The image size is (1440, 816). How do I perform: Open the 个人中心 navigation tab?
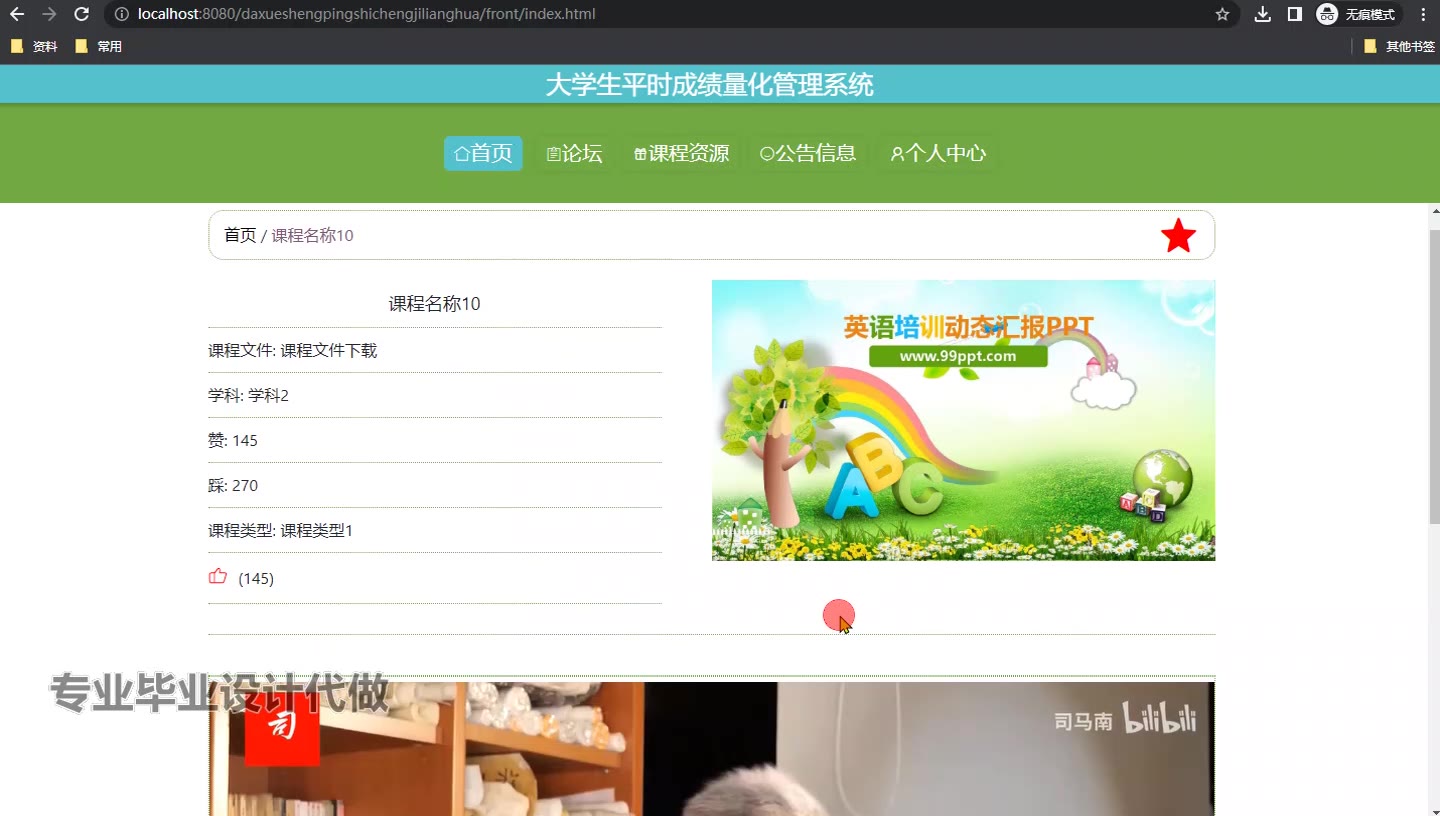[x=938, y=153]
